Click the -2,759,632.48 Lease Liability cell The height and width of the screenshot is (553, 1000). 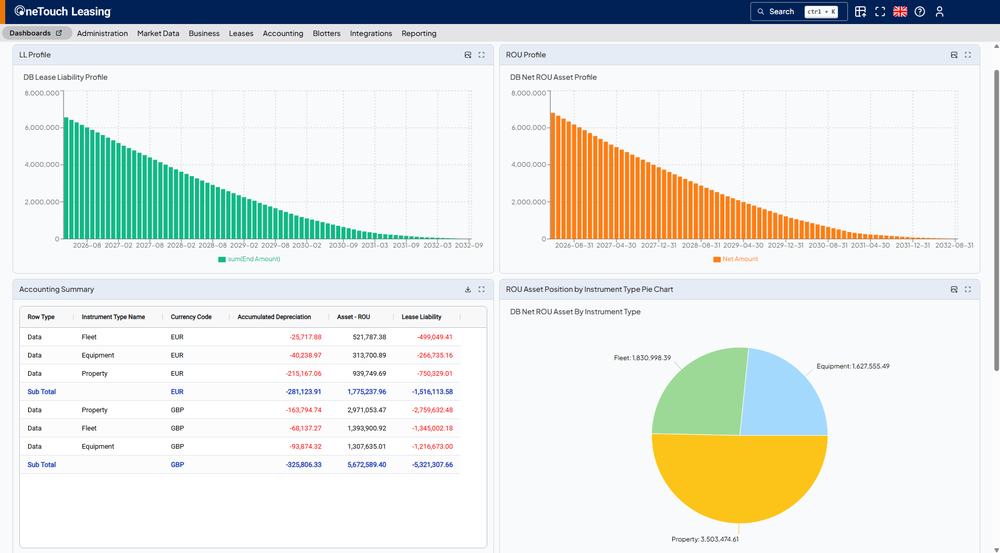tap(432, 410)
